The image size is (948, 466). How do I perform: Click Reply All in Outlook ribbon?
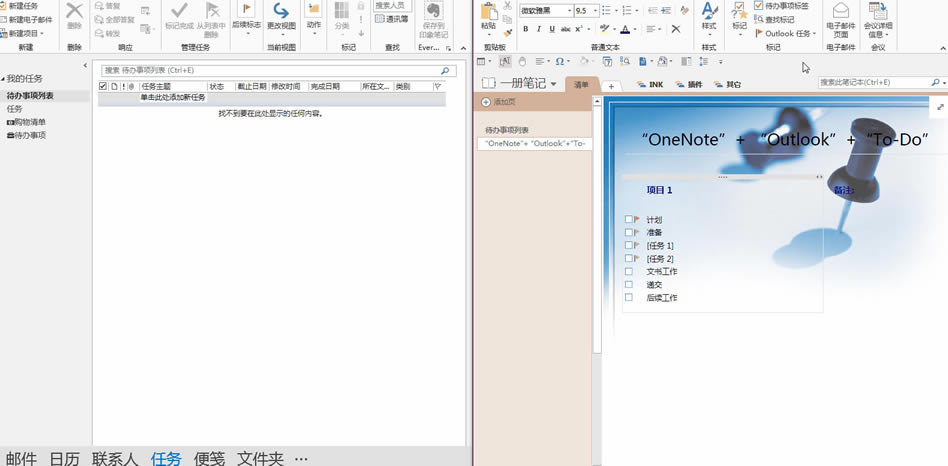pos(115,19)
